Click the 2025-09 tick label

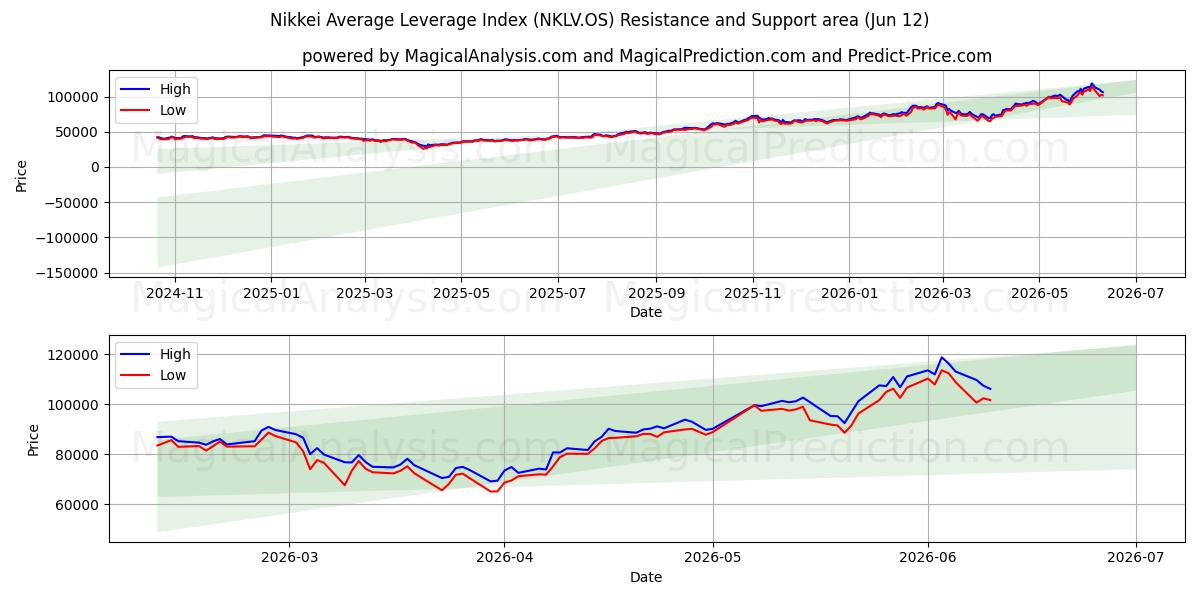coord(656,292)
